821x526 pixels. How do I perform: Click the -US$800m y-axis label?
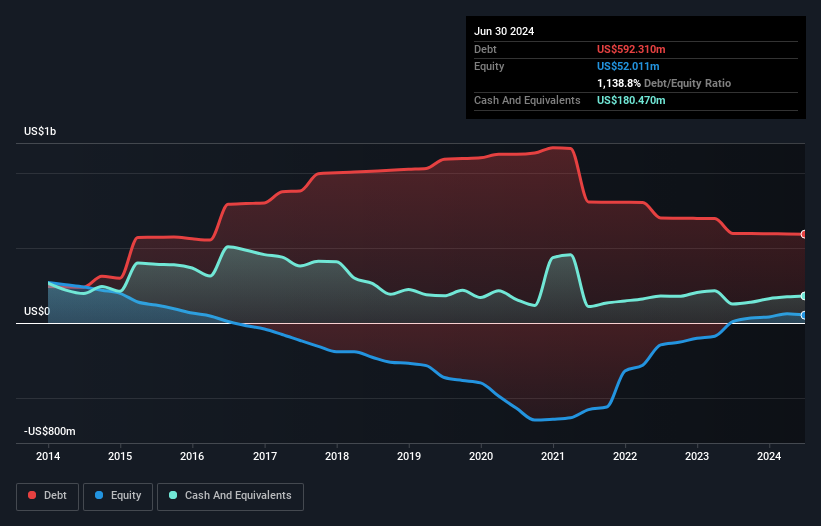coord(49,431)
